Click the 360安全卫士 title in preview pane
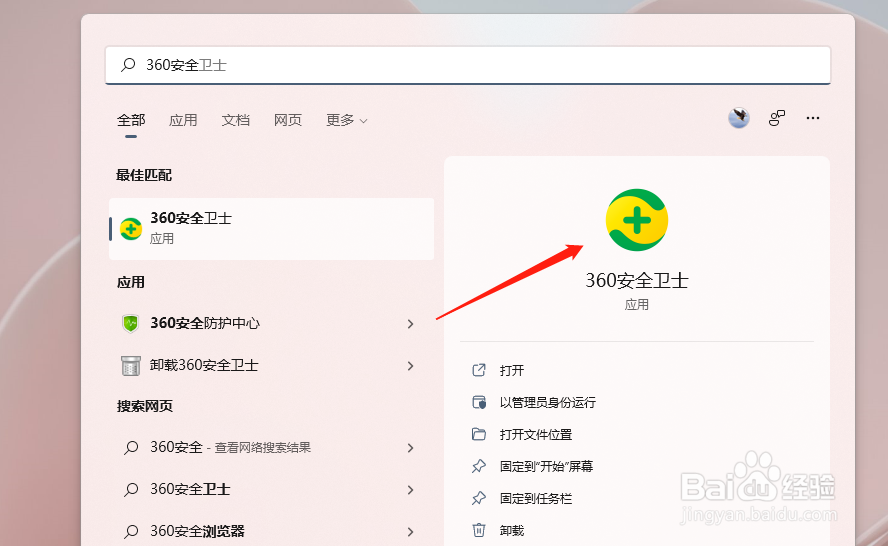 coord(637,280)
